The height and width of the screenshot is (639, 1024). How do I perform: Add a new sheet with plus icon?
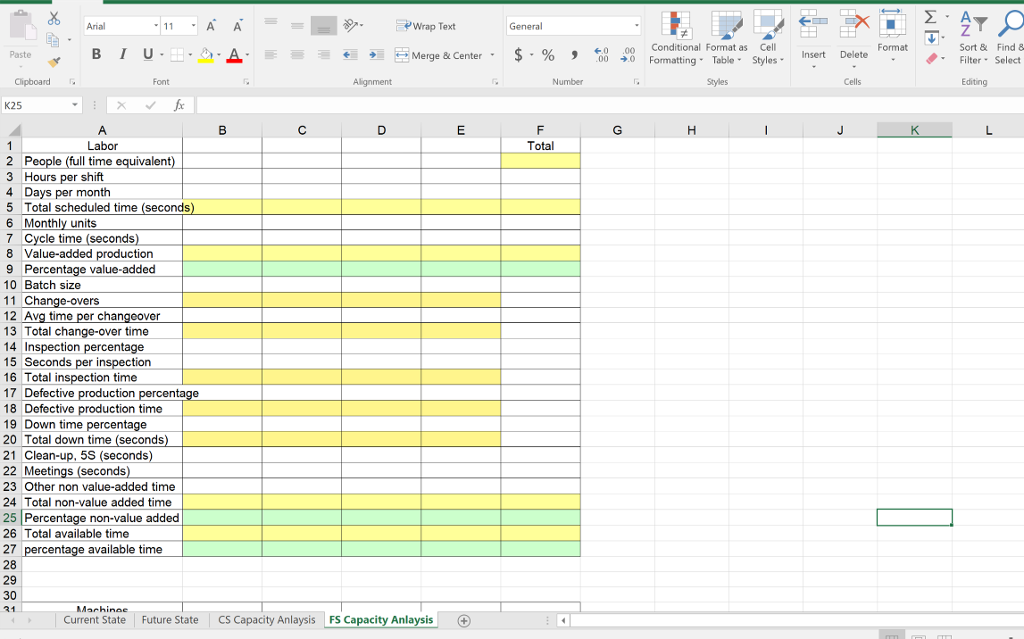click(x=464, y=621)
